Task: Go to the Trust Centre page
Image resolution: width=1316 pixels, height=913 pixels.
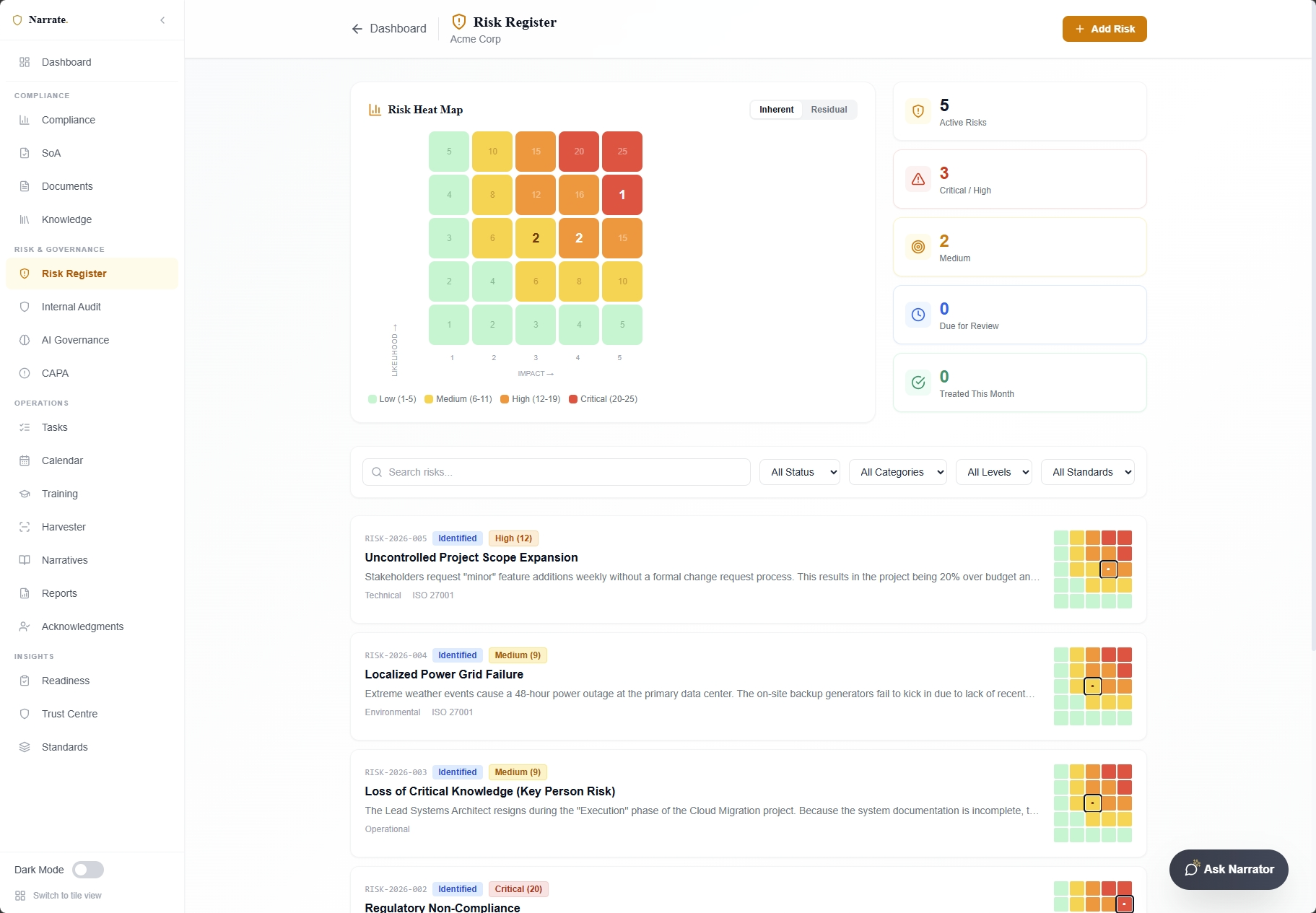Action: coord(69,714)
